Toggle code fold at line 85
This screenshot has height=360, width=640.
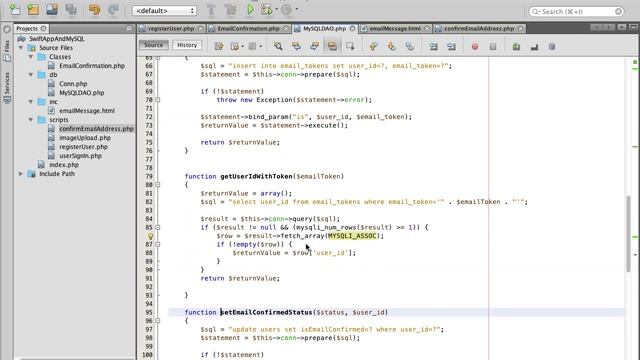click(158, 227)
